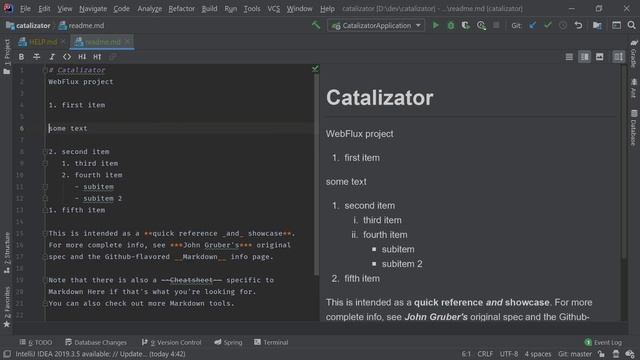
Task: Open the Project tool window sidebar
Action: click(x=7, y=57)
